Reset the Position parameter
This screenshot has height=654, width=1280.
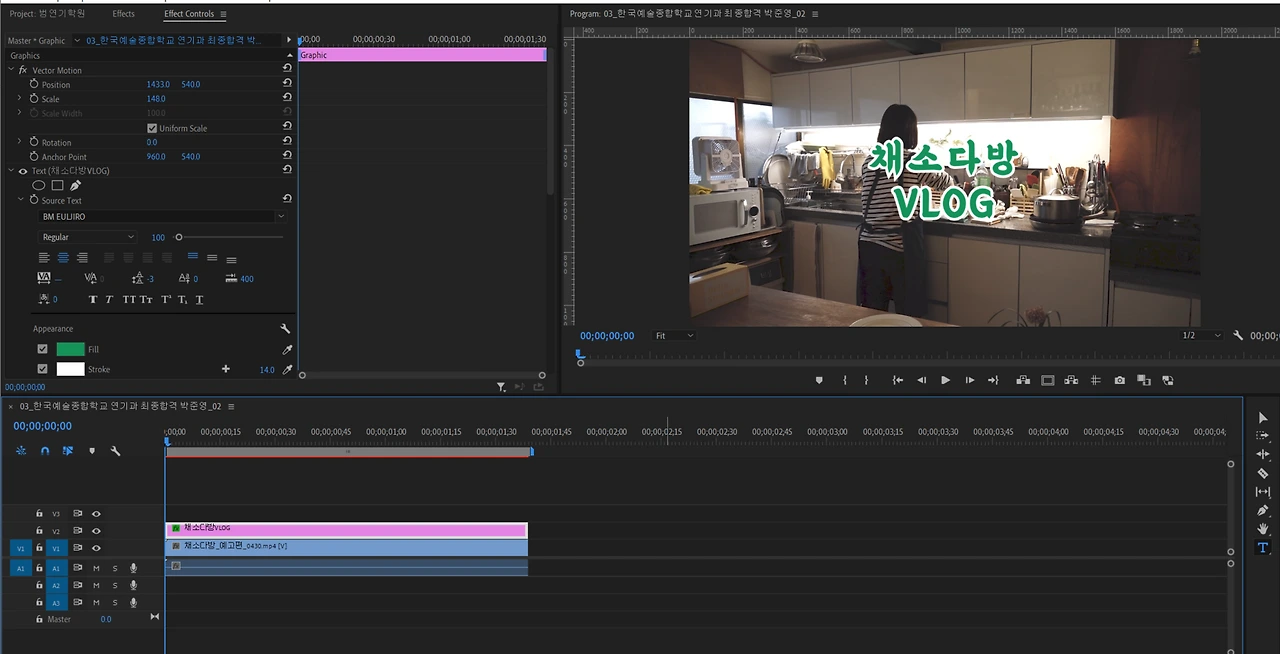coord(287,84)
